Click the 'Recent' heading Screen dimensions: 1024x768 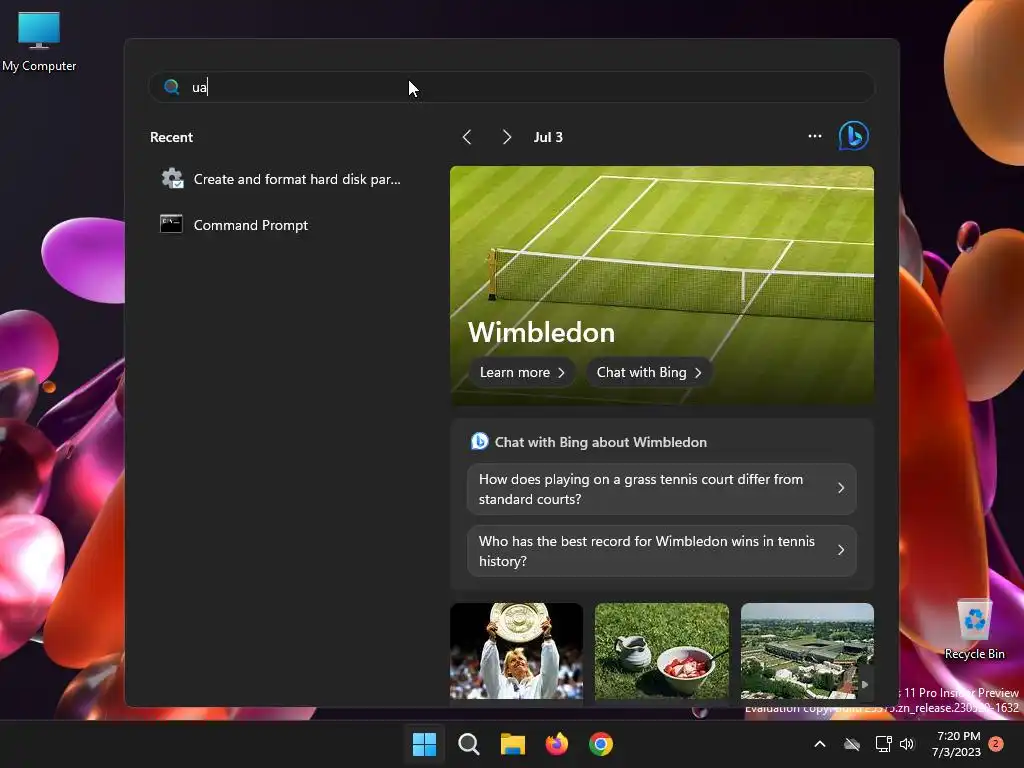[x=171, y=137]
